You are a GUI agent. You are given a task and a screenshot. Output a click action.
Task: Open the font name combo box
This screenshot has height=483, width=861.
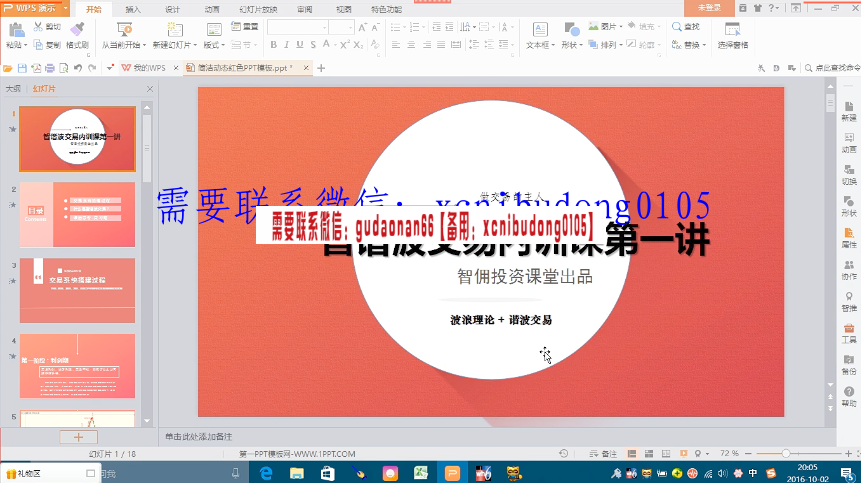(x=297, y=27)
